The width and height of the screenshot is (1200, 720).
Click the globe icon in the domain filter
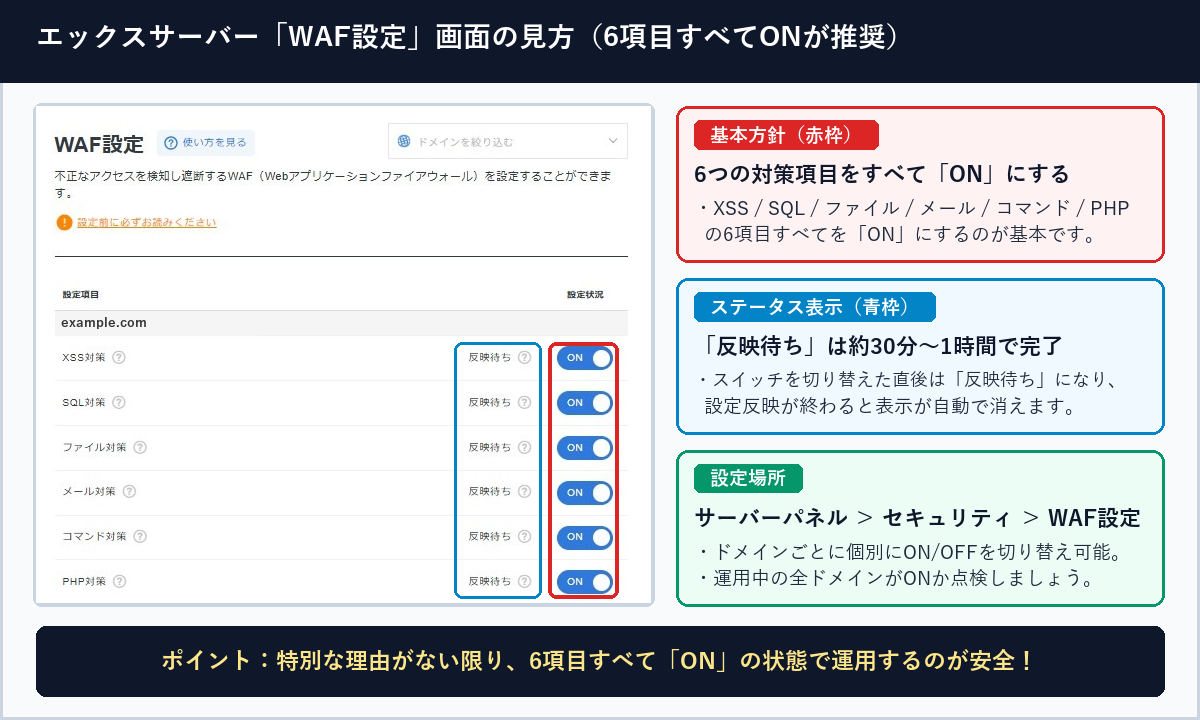click(x=404, y=141)
